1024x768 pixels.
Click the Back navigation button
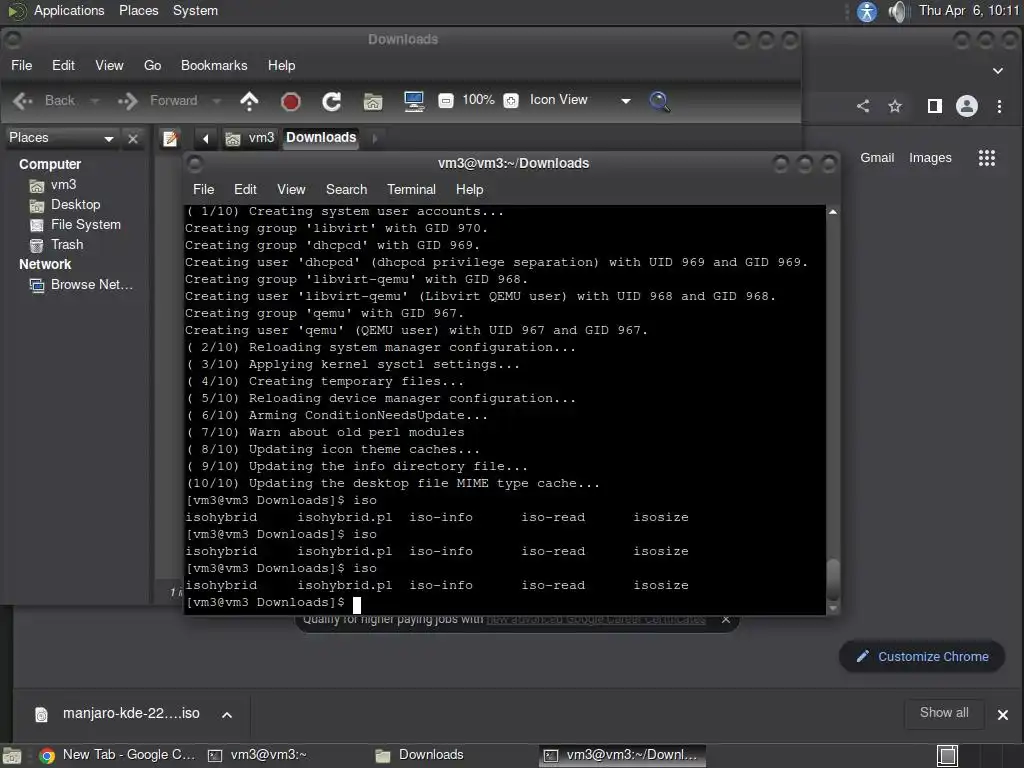click(44, 101)
